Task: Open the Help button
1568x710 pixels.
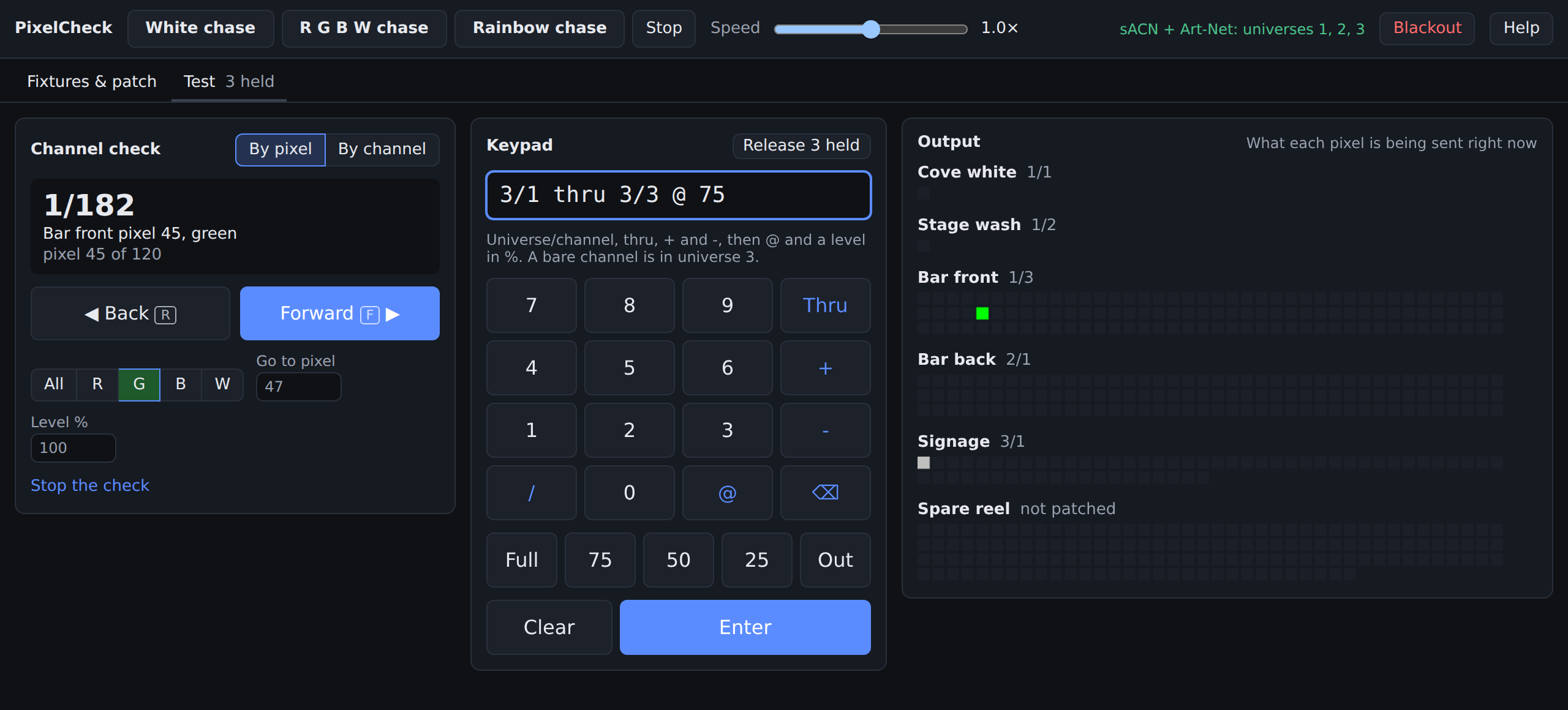Action: 1521,28
